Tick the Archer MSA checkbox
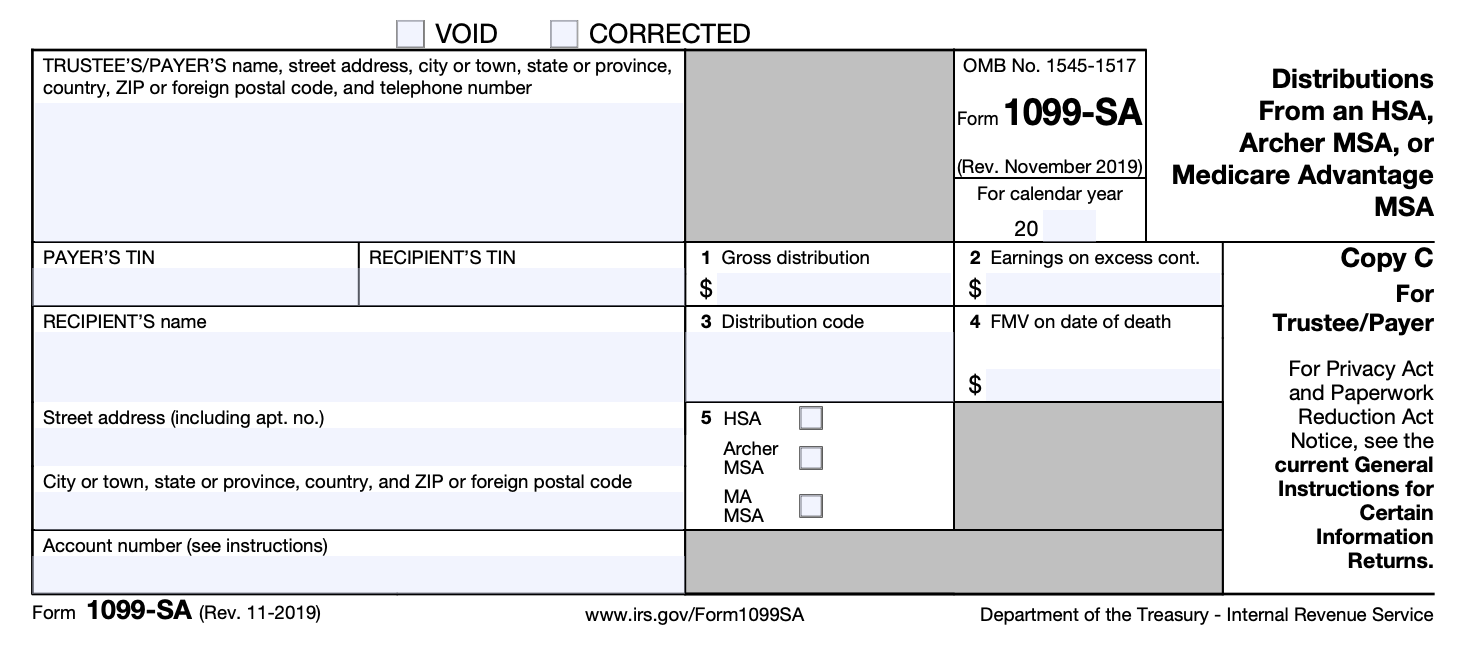 pyautogui.click(x=811, y=458)
